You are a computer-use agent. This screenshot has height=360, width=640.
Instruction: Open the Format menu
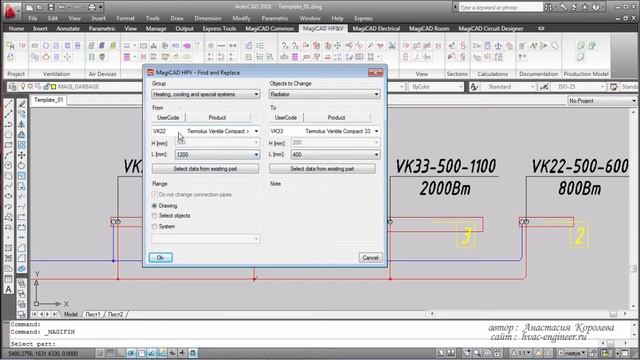[x=125, y=18]
